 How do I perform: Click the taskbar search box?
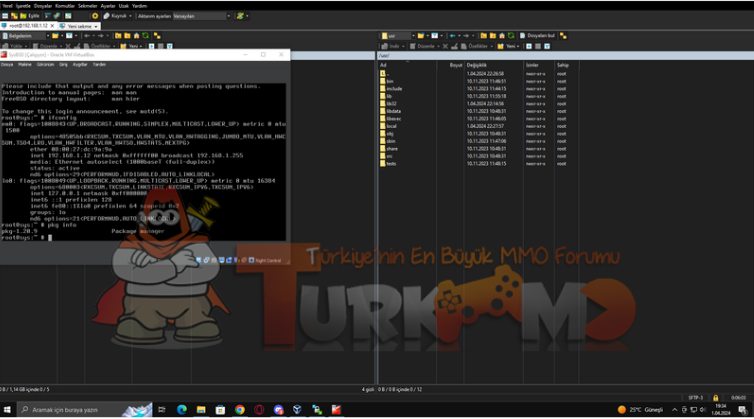(x=85, y=410)
